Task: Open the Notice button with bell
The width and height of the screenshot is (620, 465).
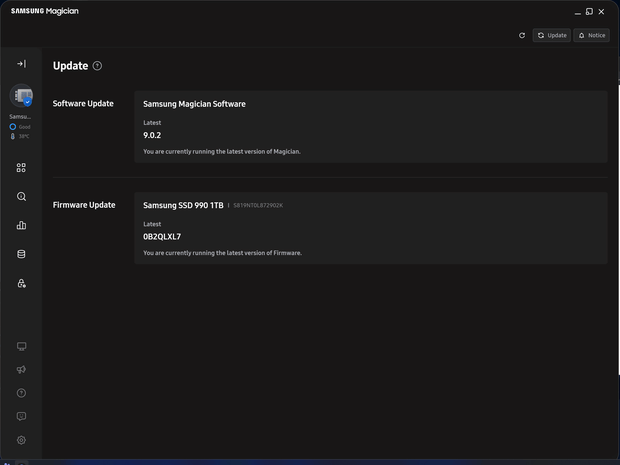Action: [x=592, y=35]
